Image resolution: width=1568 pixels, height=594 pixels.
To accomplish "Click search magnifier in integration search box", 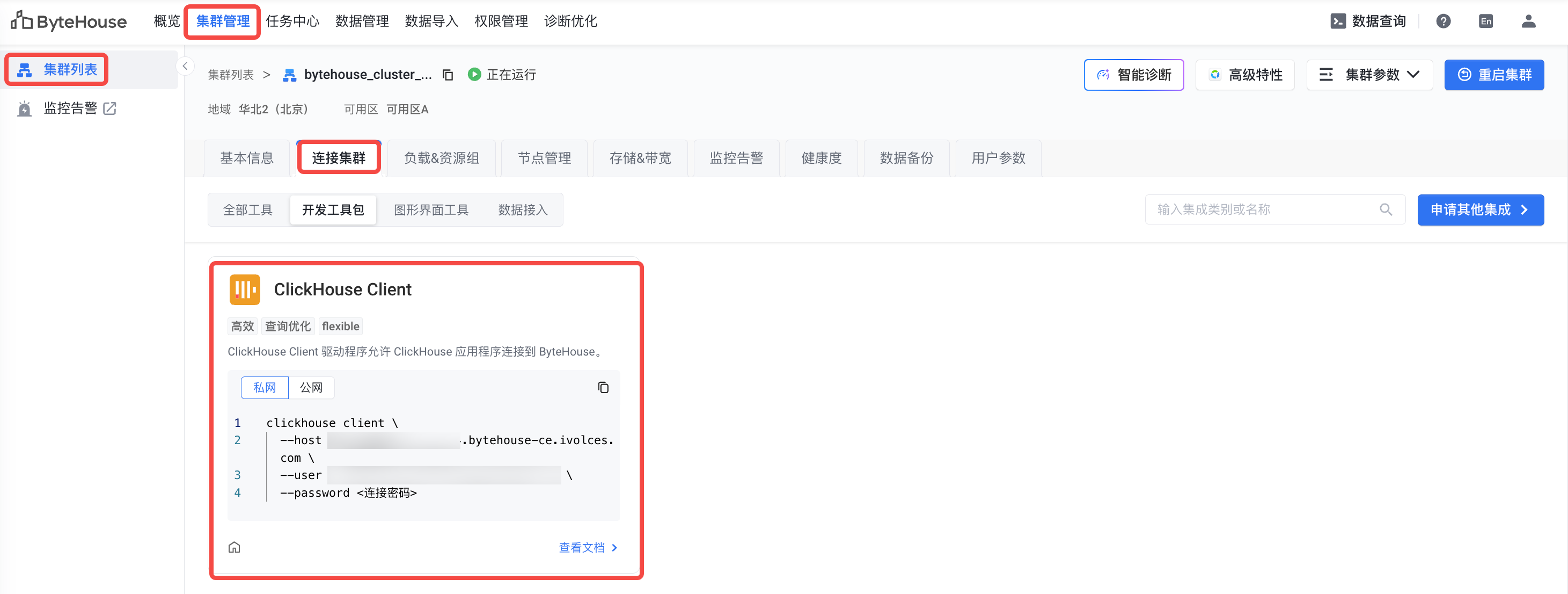I will 1386,209.
